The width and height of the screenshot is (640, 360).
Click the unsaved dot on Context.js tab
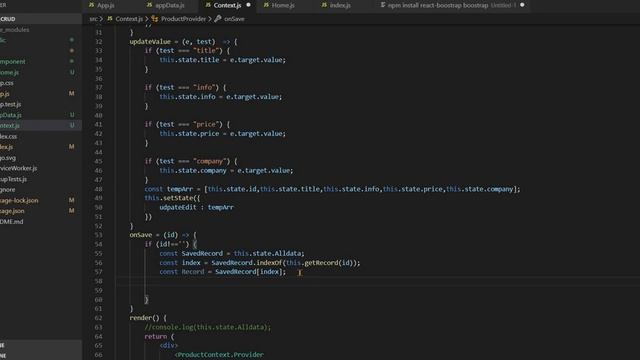(248, 5)
